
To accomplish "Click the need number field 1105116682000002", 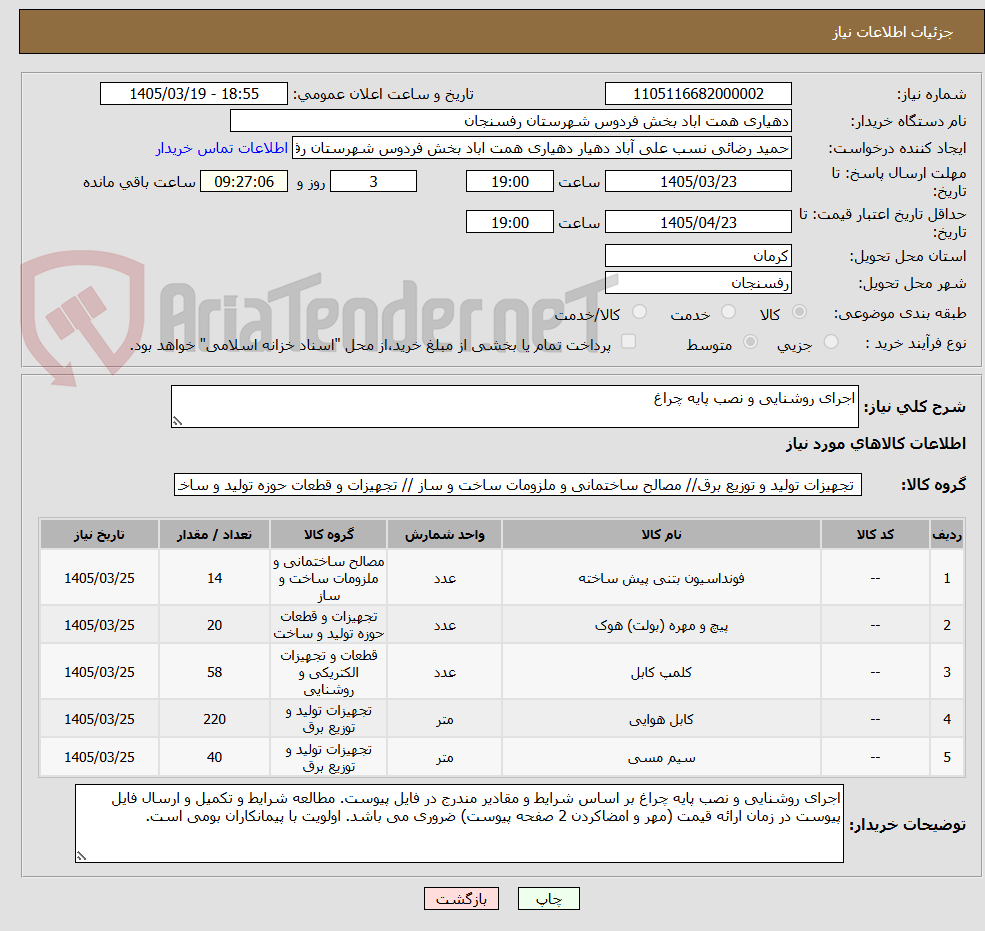I will [x=698, y=94].
